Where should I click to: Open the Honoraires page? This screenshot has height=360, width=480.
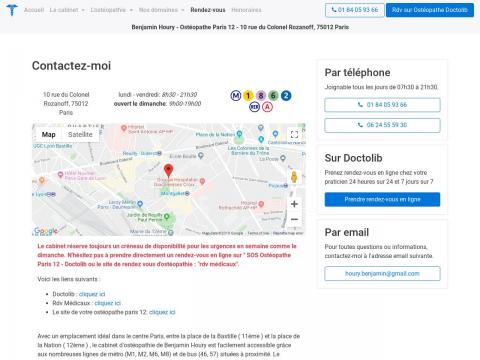click(x=246, y=10)
